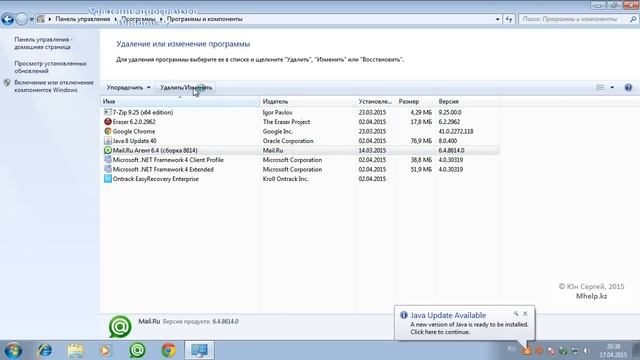Close the Java Update Available balloon
640x360 pixels.
[525, 313]
